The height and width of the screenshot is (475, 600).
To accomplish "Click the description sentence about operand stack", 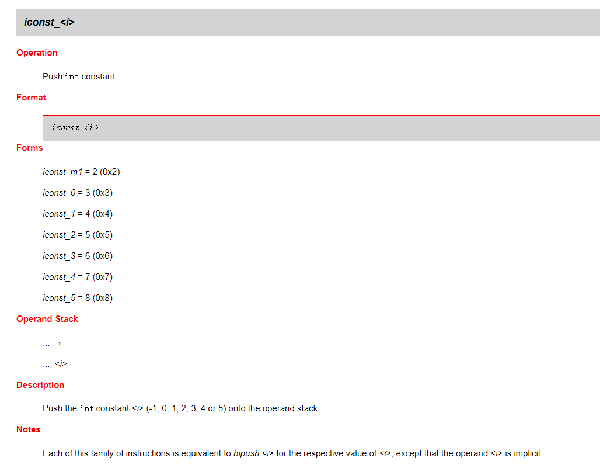I will (180, 408).
